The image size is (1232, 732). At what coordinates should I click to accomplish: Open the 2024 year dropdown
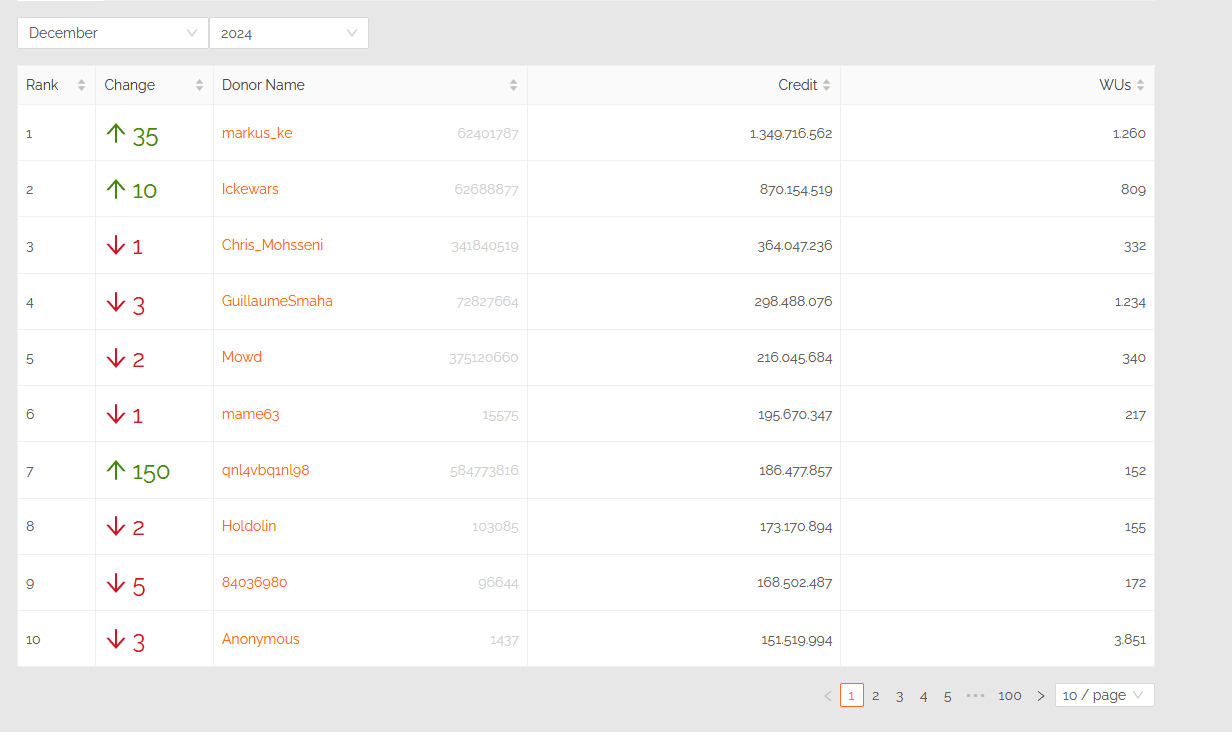289,33
